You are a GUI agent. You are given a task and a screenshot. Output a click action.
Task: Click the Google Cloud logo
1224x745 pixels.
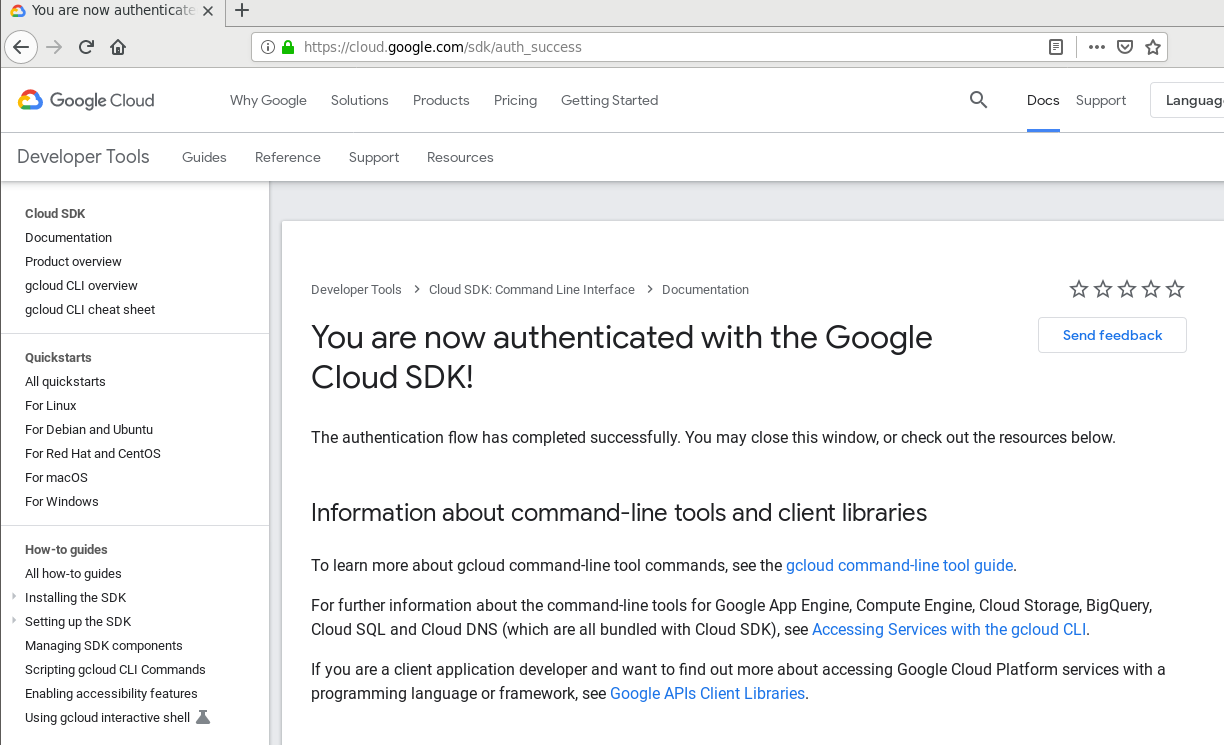tap(86, 100)
